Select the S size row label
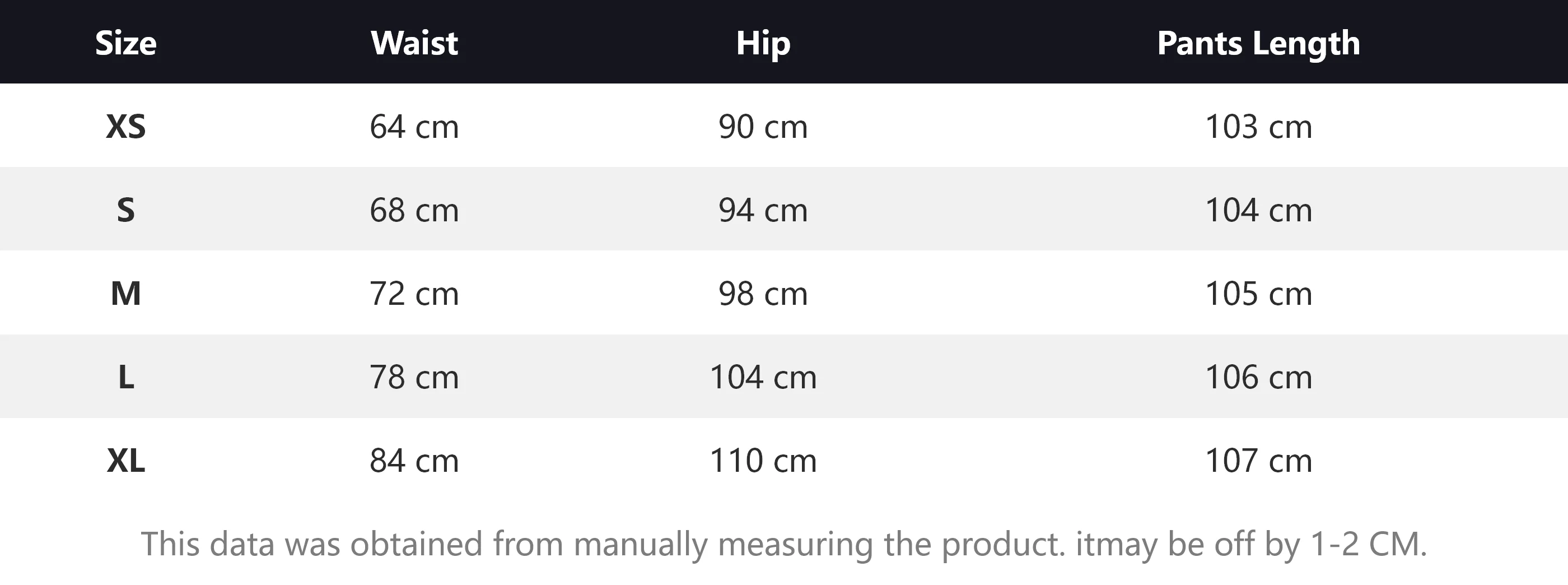The width and height of the screenshot is (1568, 585). pos(125,210)
